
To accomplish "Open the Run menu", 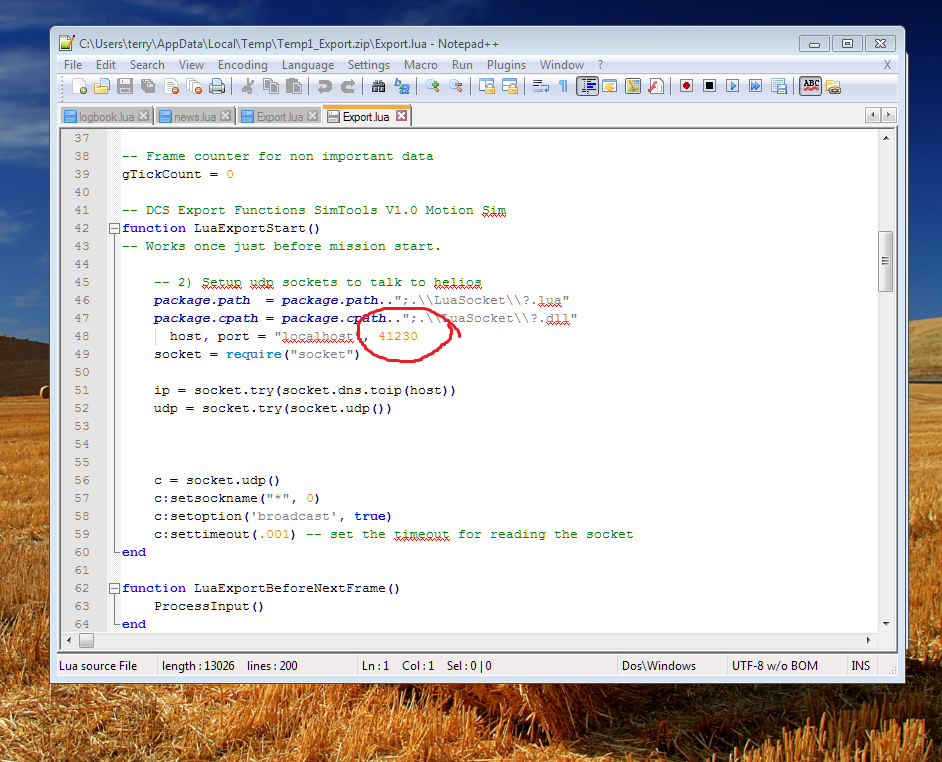I will click(462, 65).
